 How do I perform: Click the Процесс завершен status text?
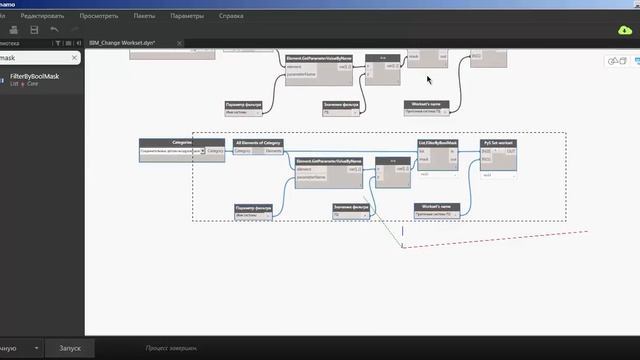pyautogui.click(x=171, y=348)
